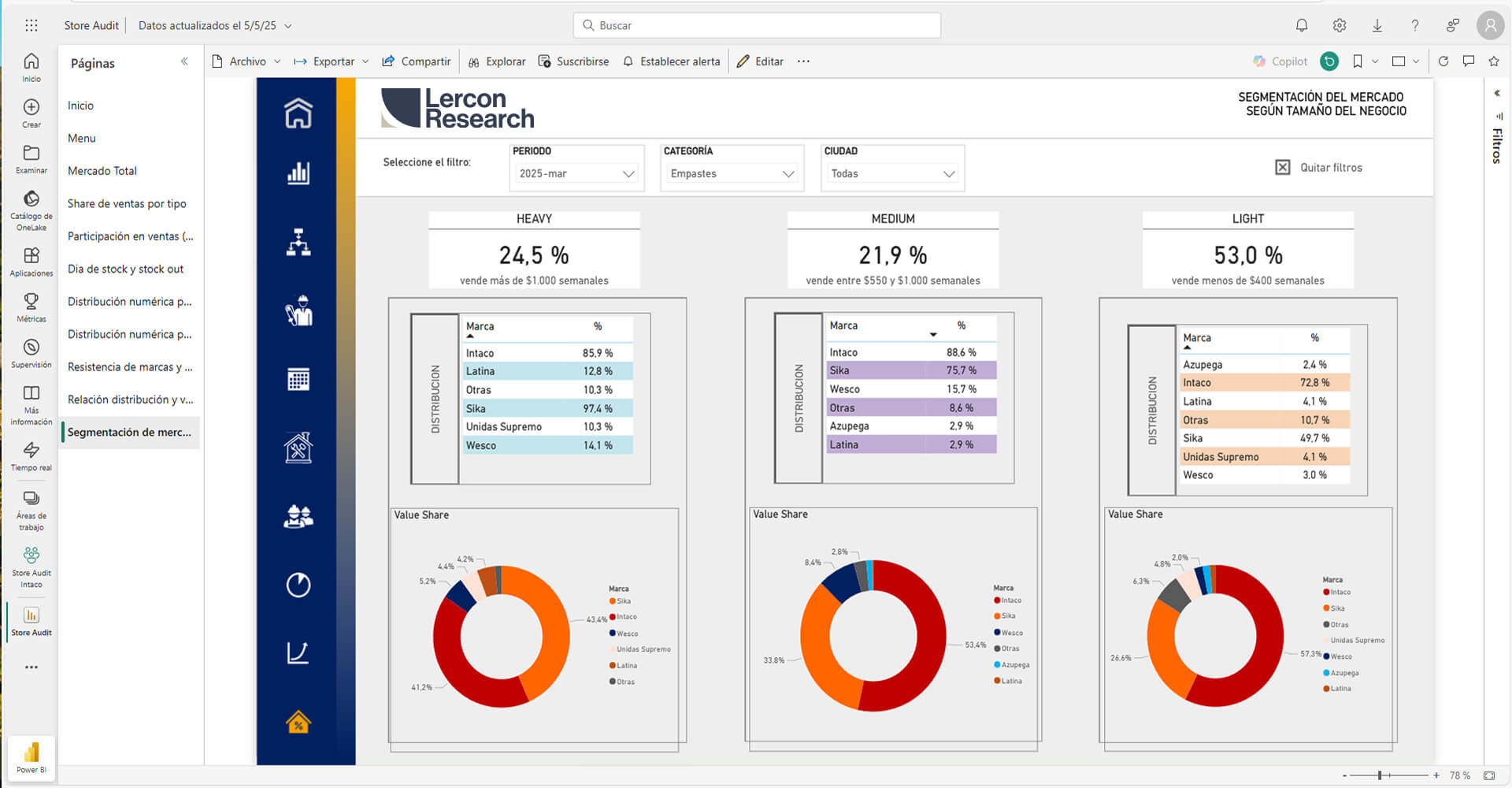1512x788 pixels.
Task: Click the zoom slider in status bar
Action: 1380,775
